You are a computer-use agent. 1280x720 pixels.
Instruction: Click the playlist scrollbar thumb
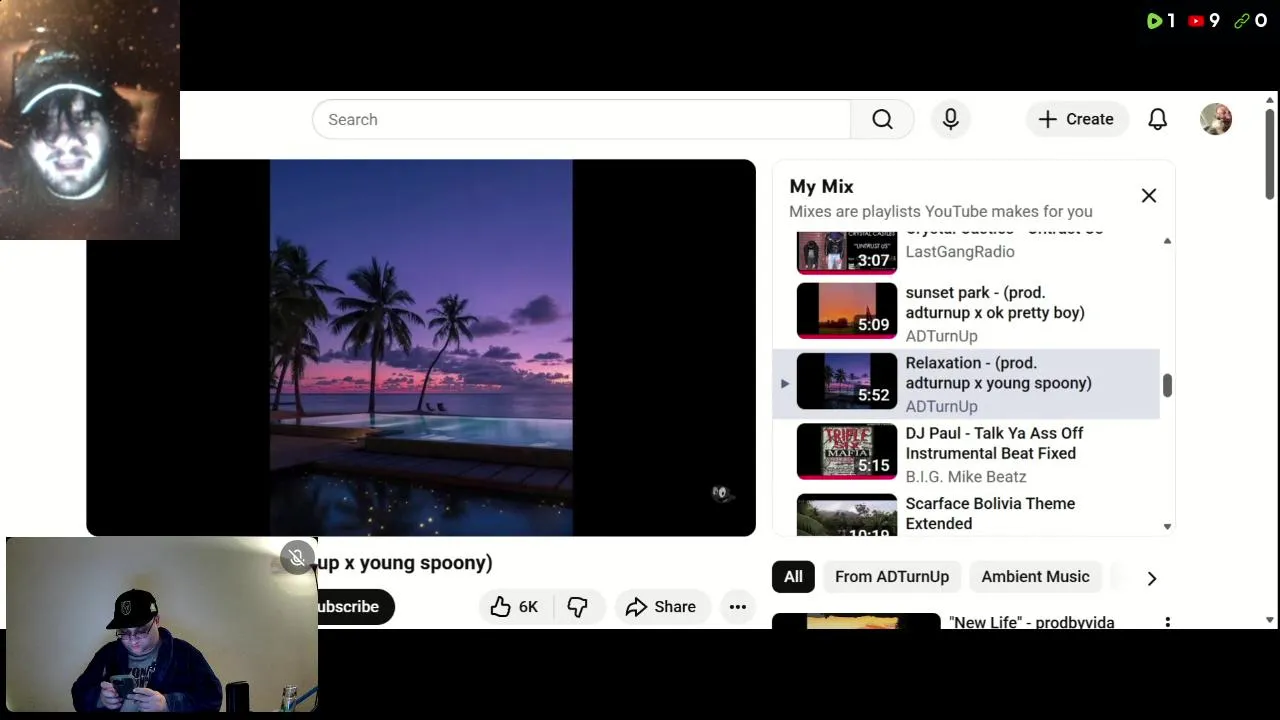click(x=1167, y=385)
